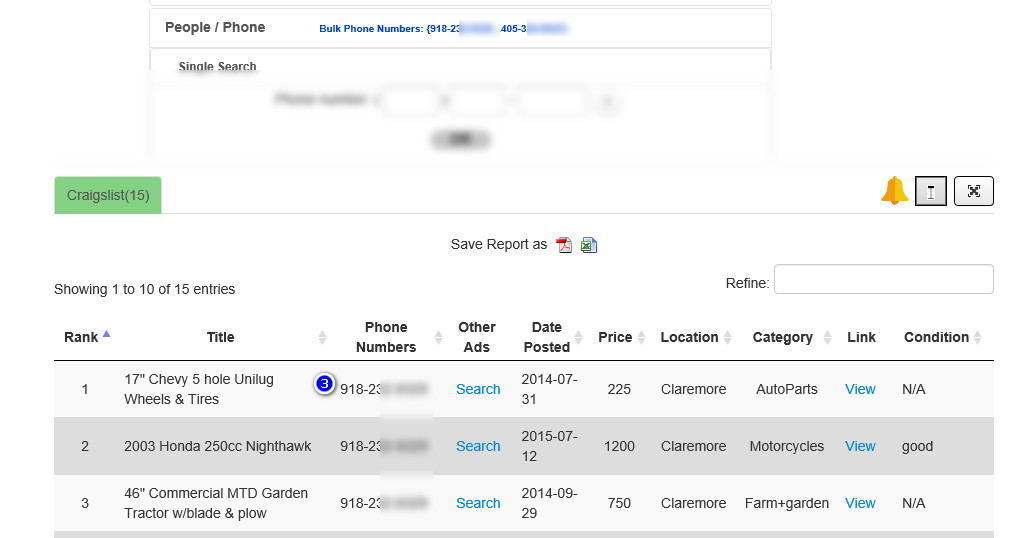Open the People / Phone section
This screenshot has height=538, width=1021.
click(215, 27)
